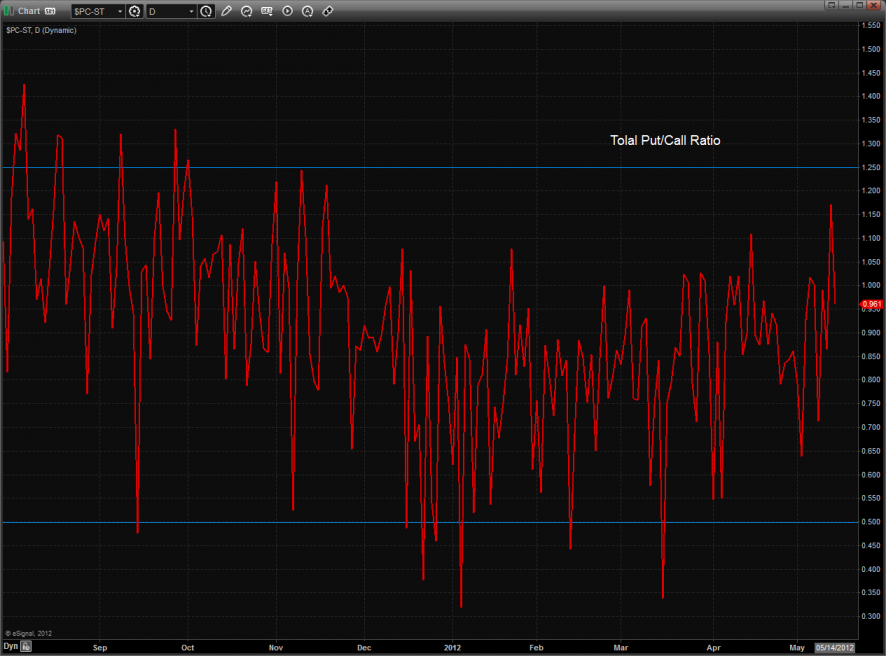Viewport: 886px width, 656px height.
Task: Click the interval clock icon
Action: click(x=206, y=11)
